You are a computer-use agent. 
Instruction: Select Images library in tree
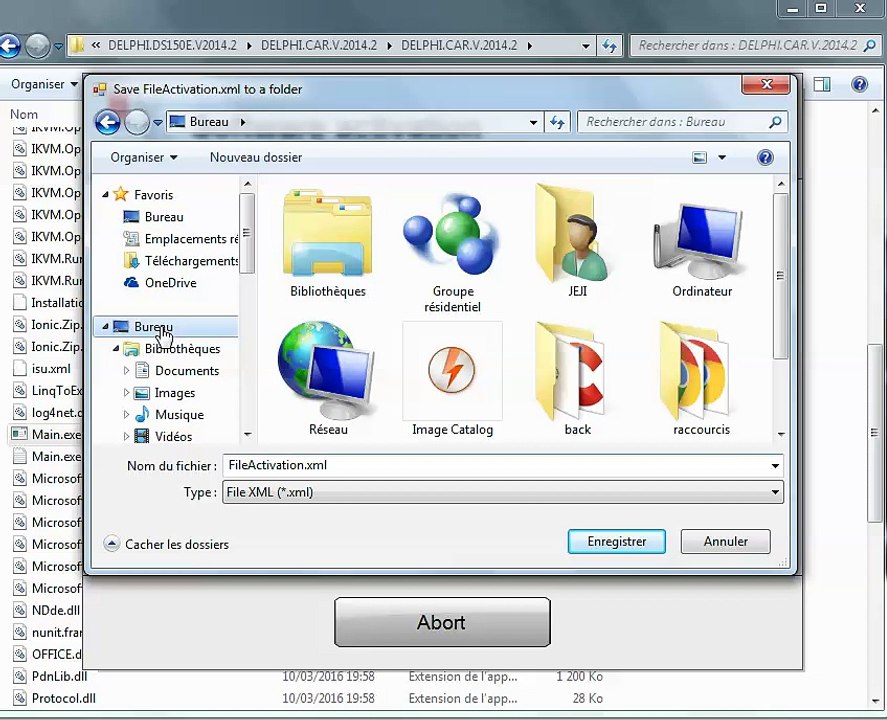coord(165,393)
